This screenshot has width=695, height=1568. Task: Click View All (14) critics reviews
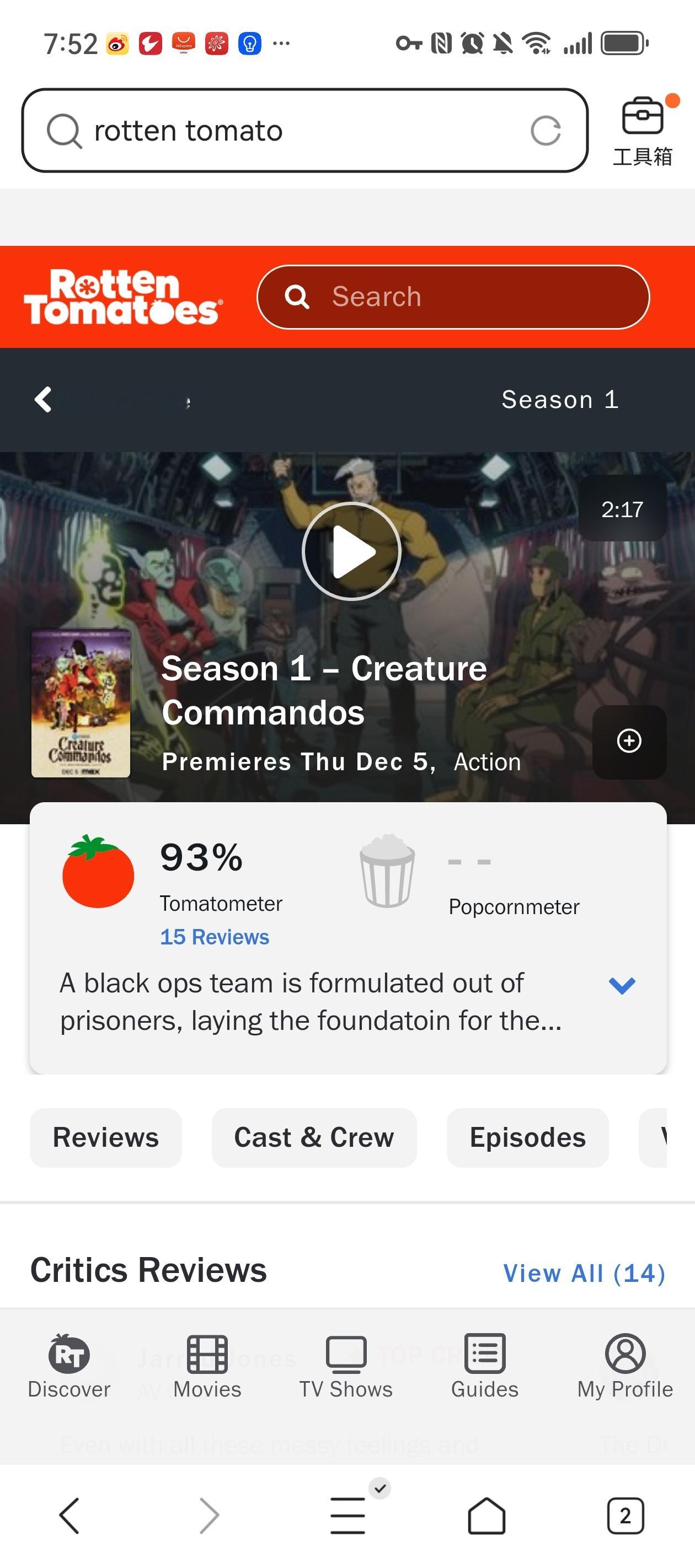(x=584, y=1273)
